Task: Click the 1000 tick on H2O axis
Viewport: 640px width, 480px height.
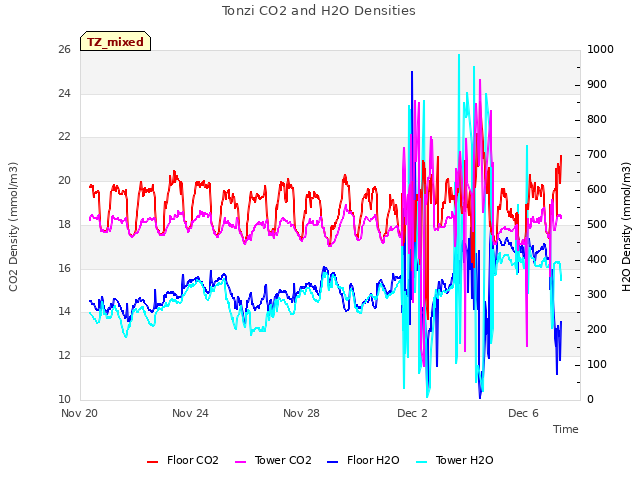Action: [600, 50]
